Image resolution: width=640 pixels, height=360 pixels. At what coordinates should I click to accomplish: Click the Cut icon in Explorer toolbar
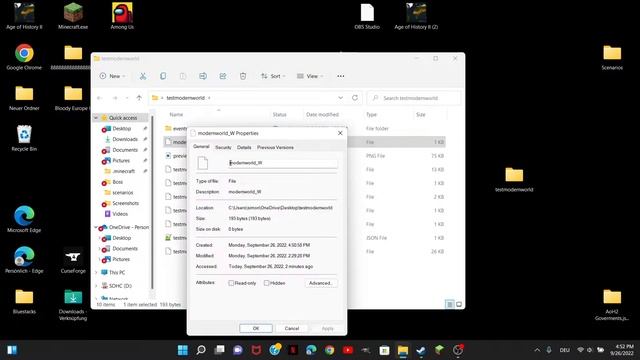(x=143, y=76)
